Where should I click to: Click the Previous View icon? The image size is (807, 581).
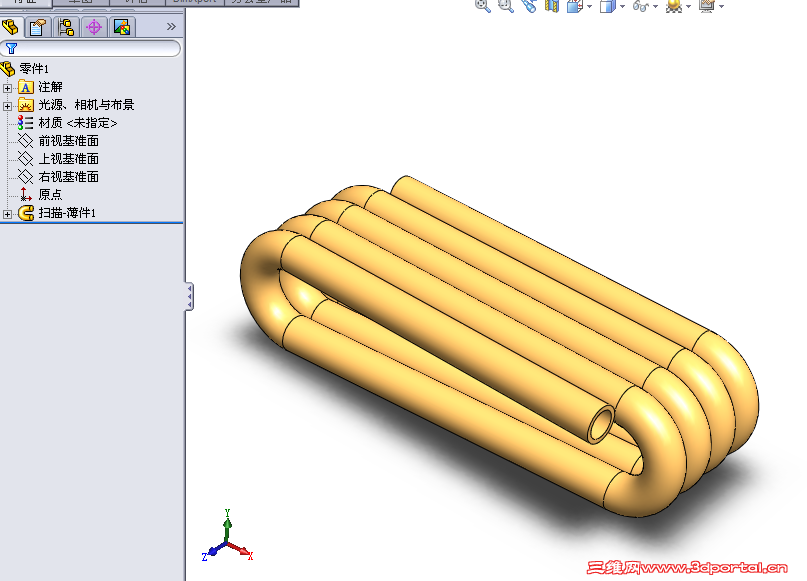click(529, 6)
